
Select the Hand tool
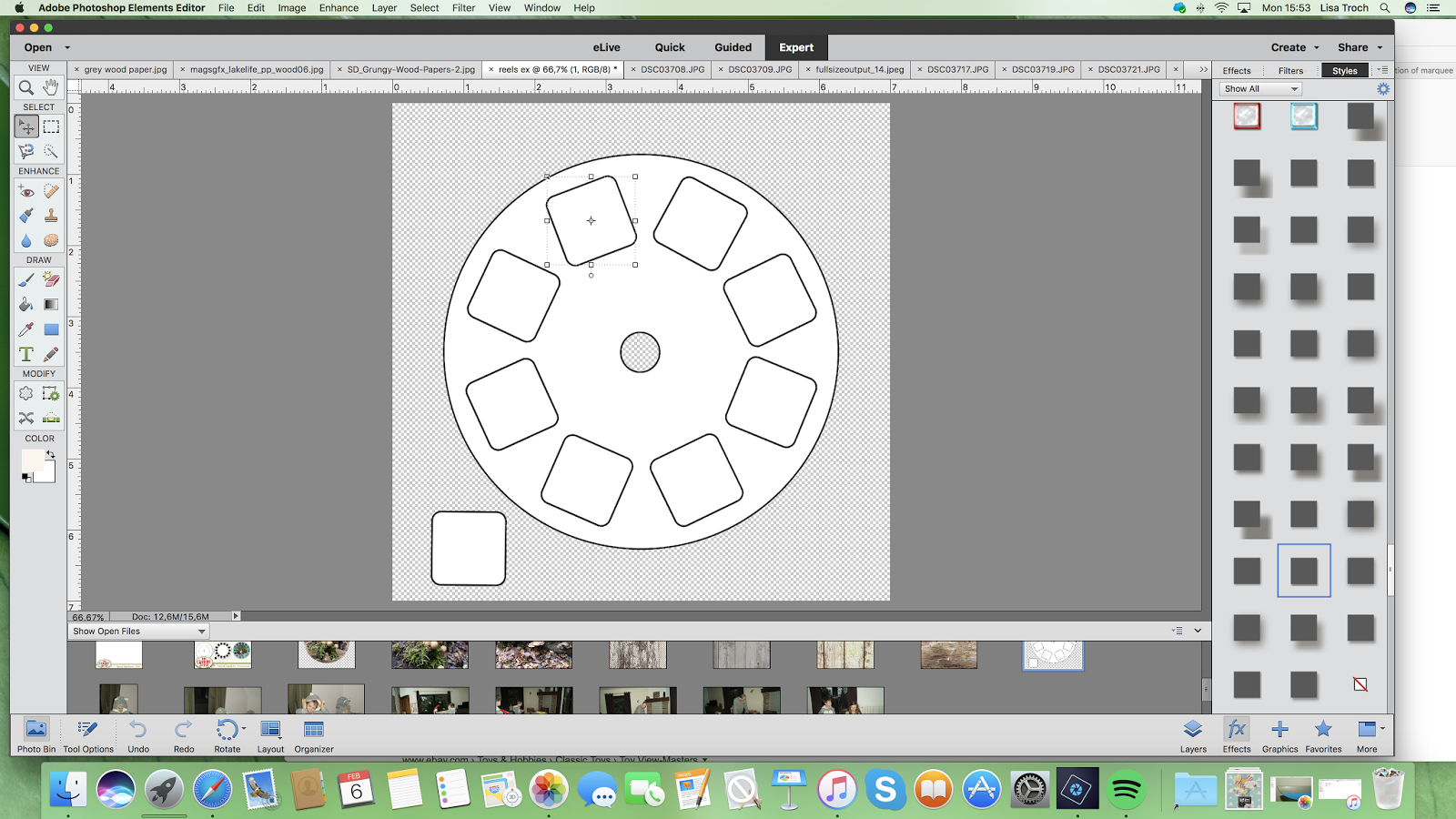[x=51, y=87]
